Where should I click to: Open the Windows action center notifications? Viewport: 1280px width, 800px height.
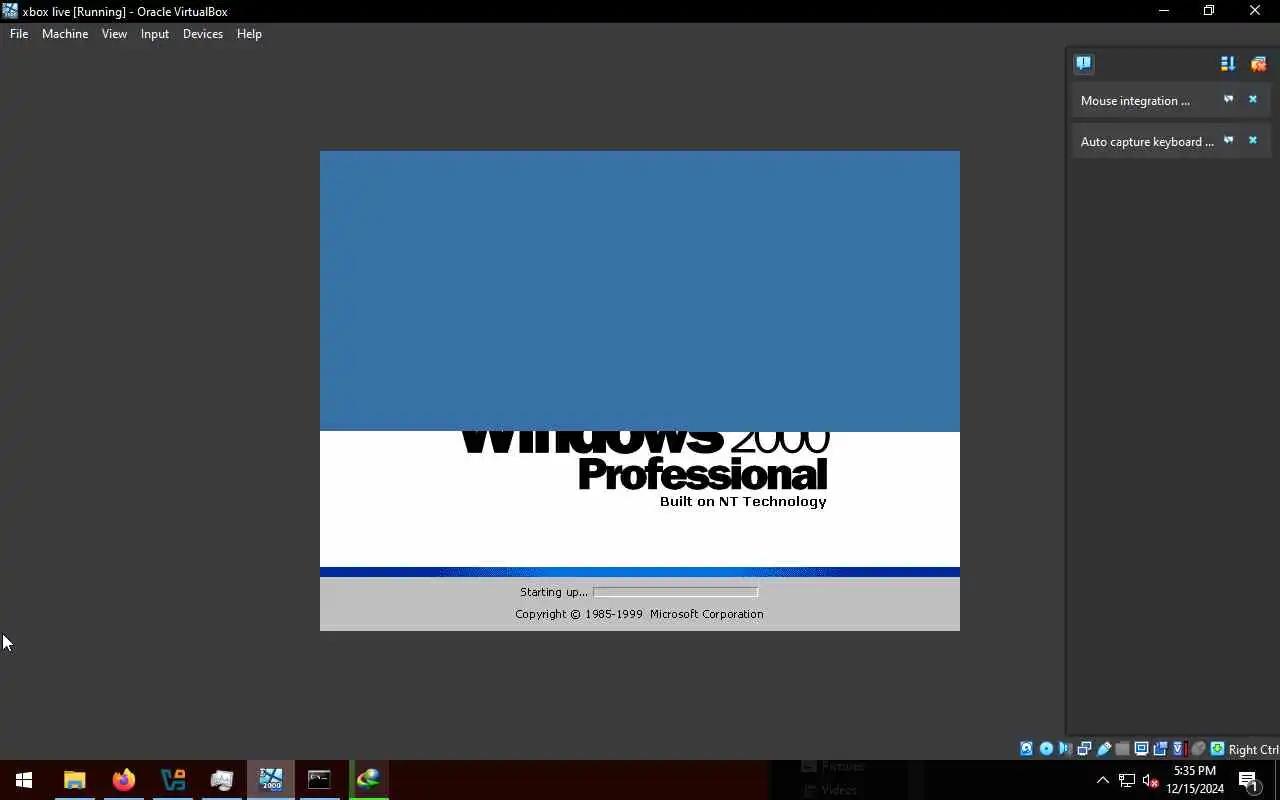click(x=1249, y=780)
